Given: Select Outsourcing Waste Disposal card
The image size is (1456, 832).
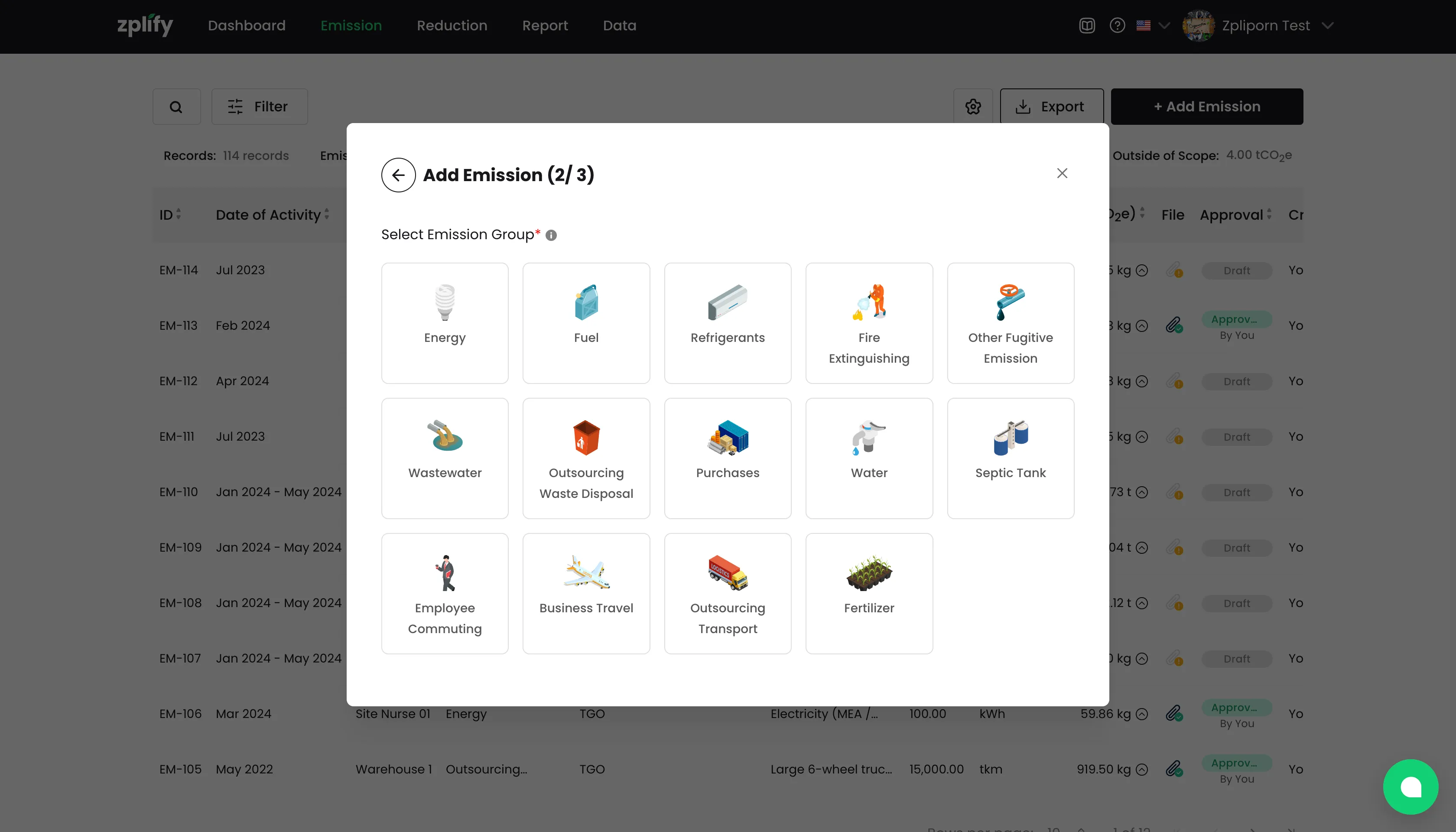Looking at the screenshot, I should click(x=586, y=458).
